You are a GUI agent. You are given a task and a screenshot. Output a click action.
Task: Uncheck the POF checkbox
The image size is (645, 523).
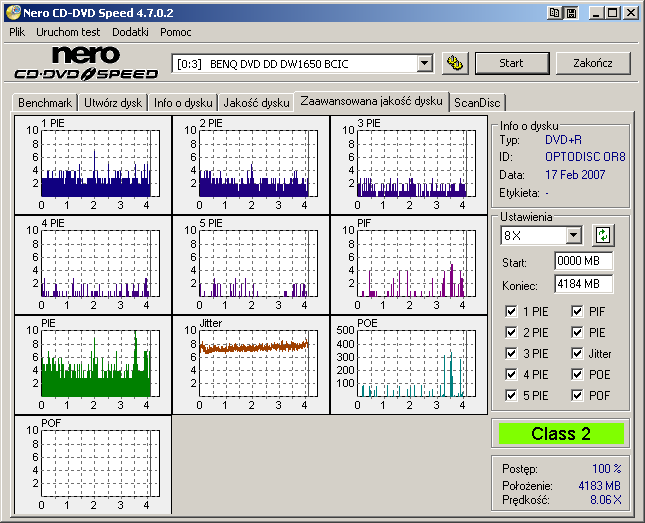577,395
